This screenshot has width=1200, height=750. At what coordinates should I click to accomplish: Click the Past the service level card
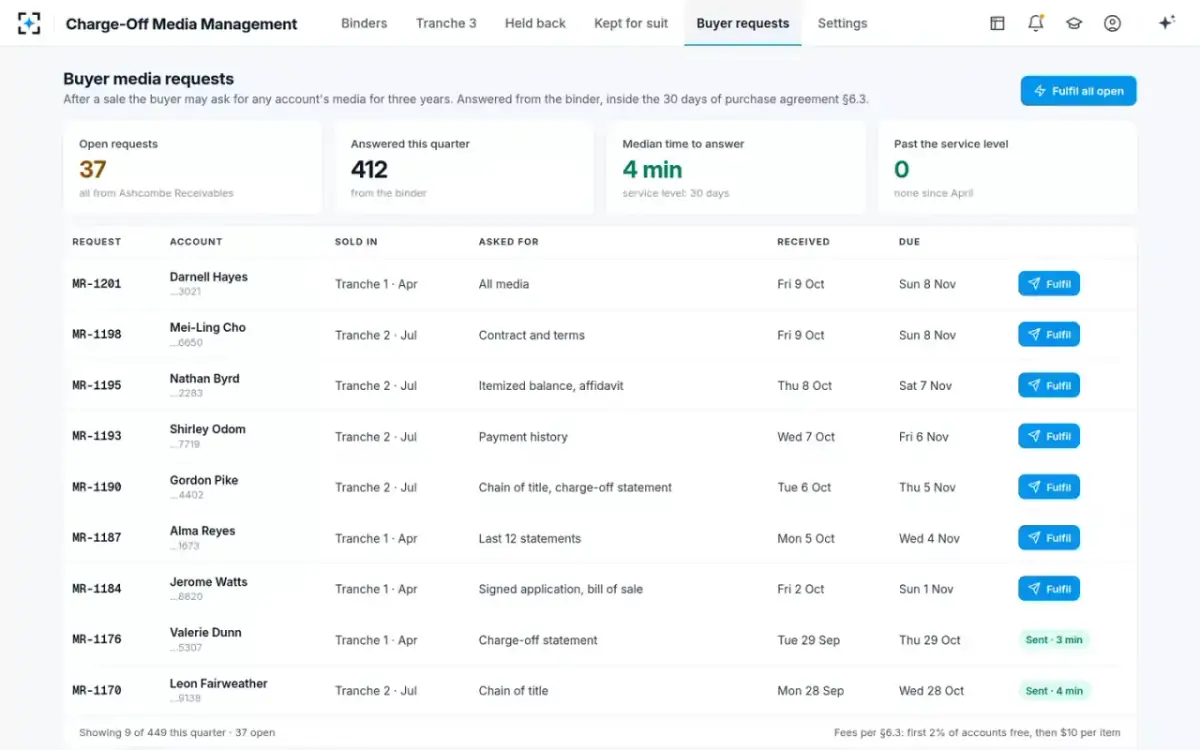coord(1007,168)
